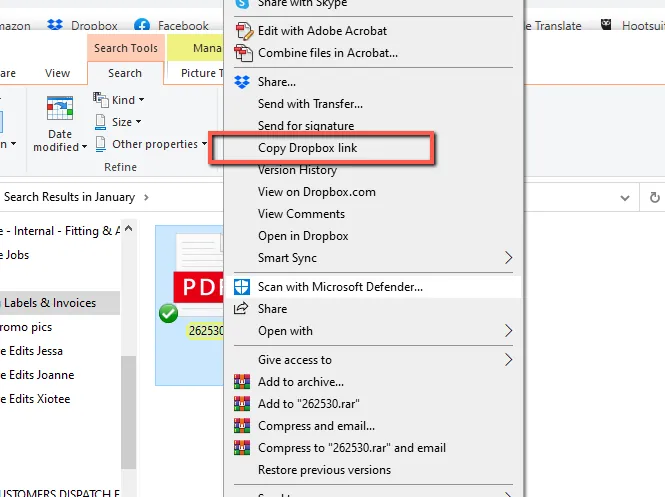Click the green sync checkmark on the PDF file

(x=168, y=314)
